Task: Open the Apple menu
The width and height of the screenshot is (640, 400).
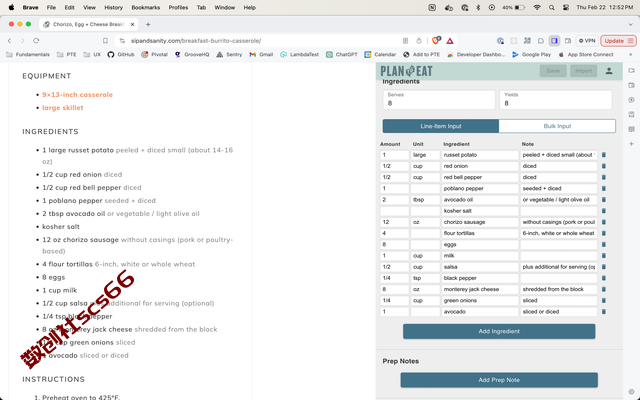Action: click(x=11, y=7)
